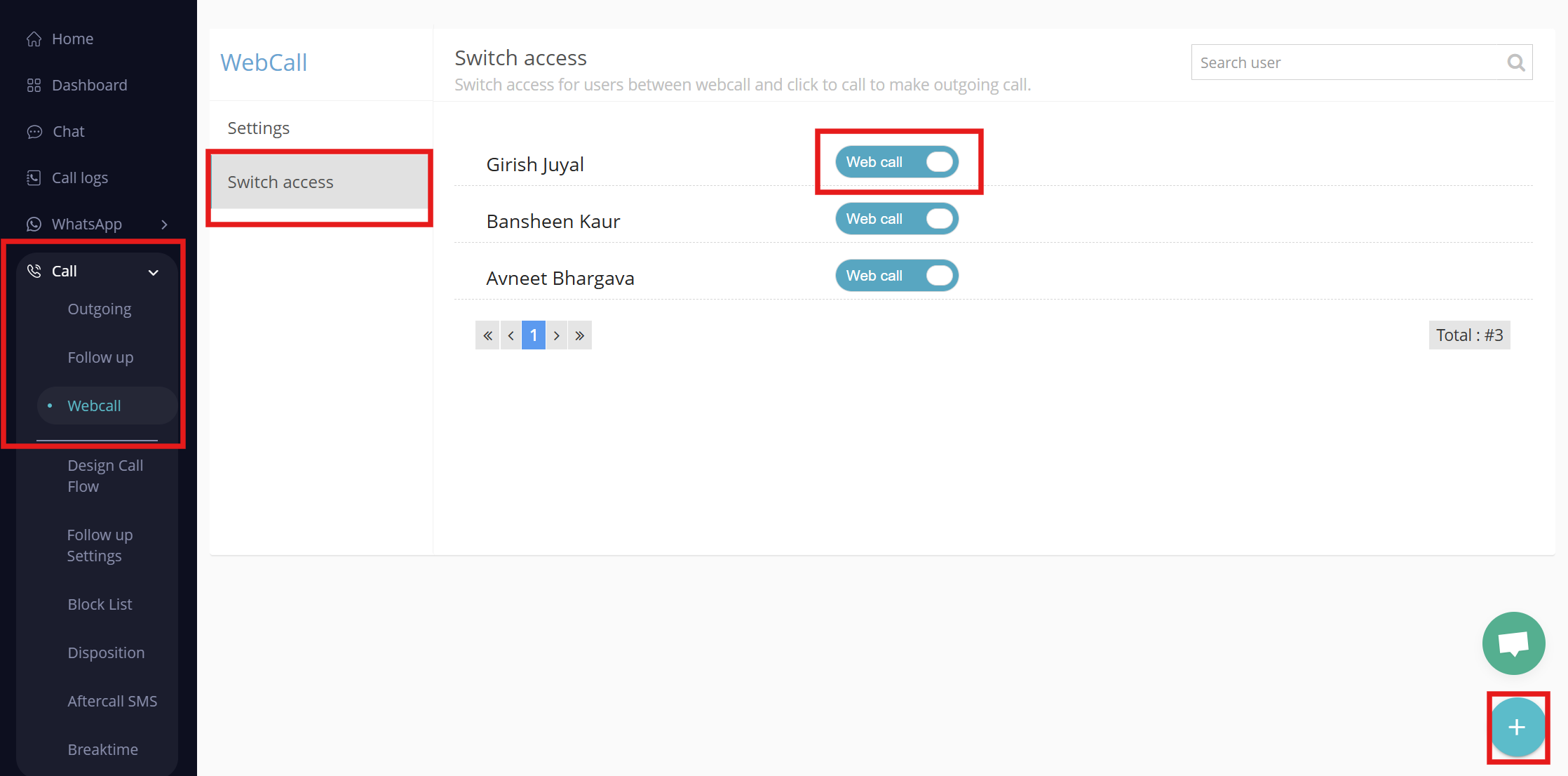Go to first page double-arrow

click(x=487, y=335)
